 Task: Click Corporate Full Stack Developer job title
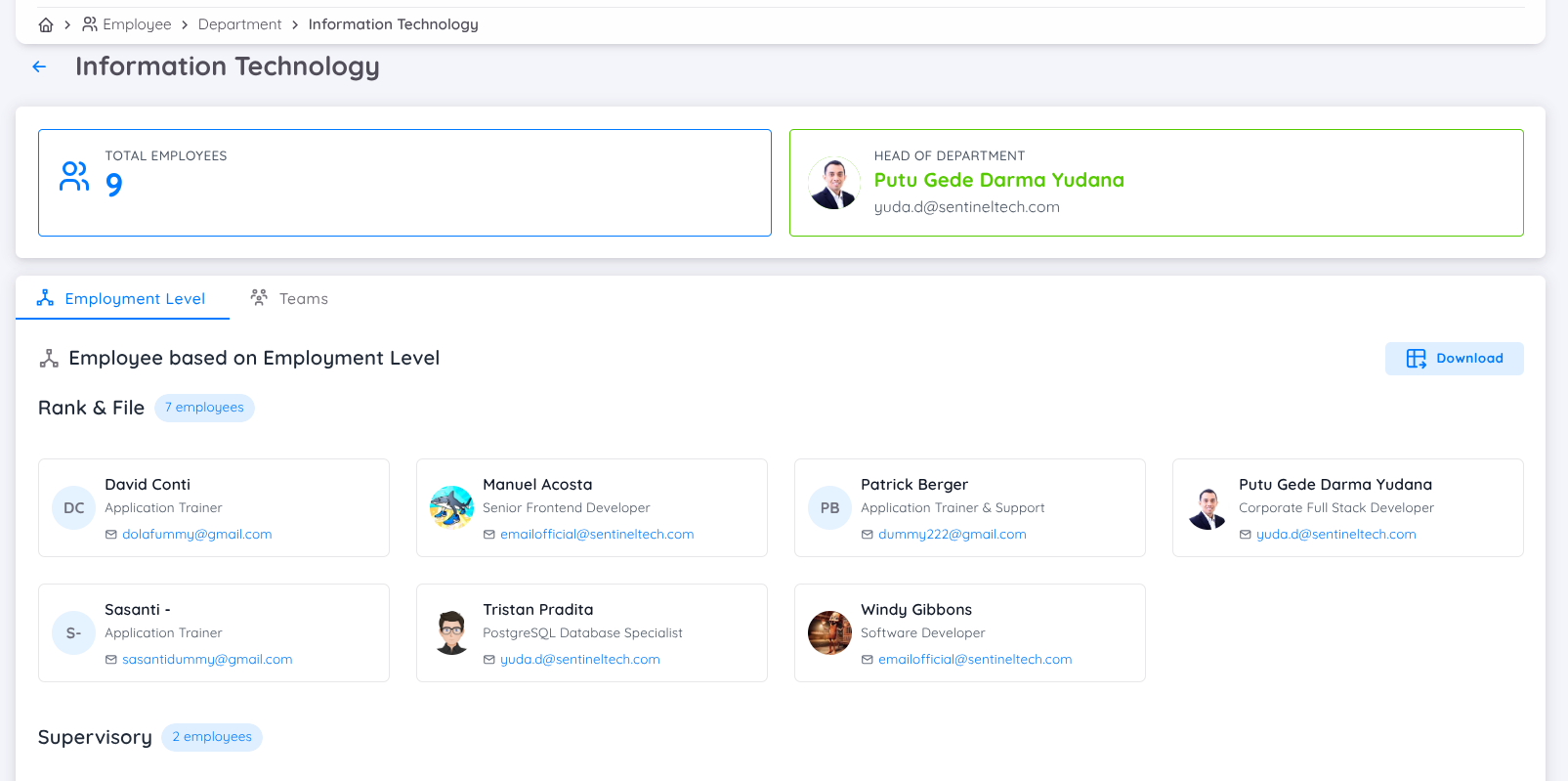click(1336, 508)
